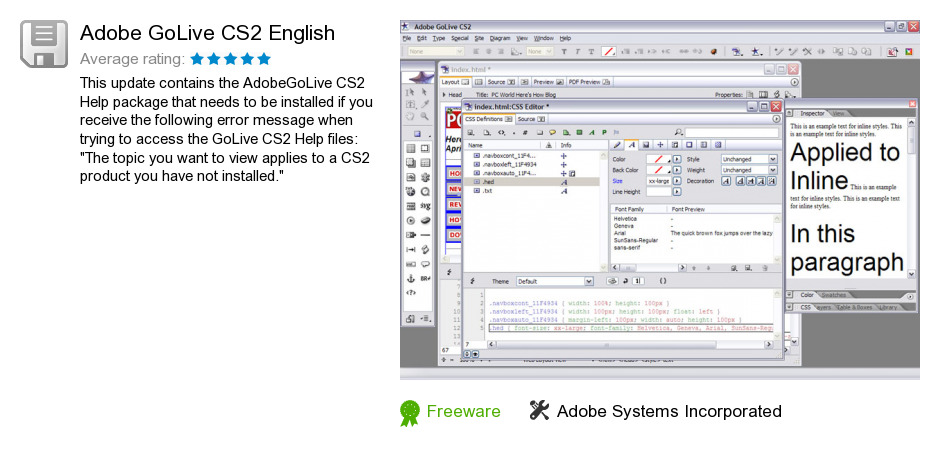Click the arrow button next to Size field
Screen dimensions: 940x457
[677, 181]
